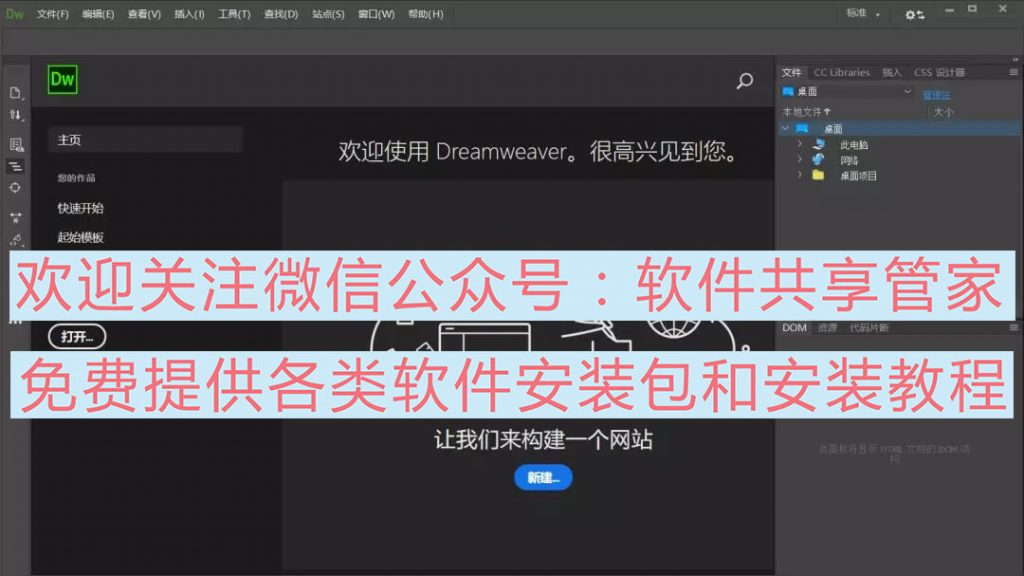Viewport: 1024px width, 576px height.
Task: Open the 标准 workspace dropdown
Action: tap(863, 13)
